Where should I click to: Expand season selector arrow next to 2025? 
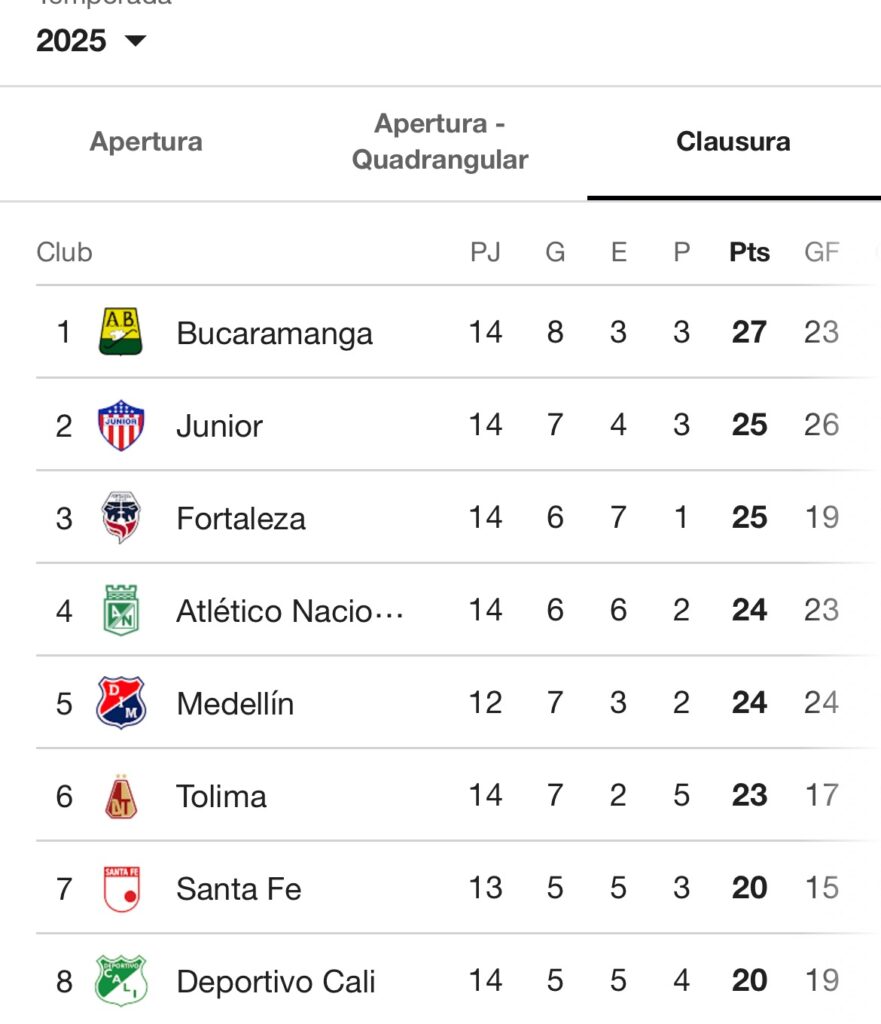(135, 41)
